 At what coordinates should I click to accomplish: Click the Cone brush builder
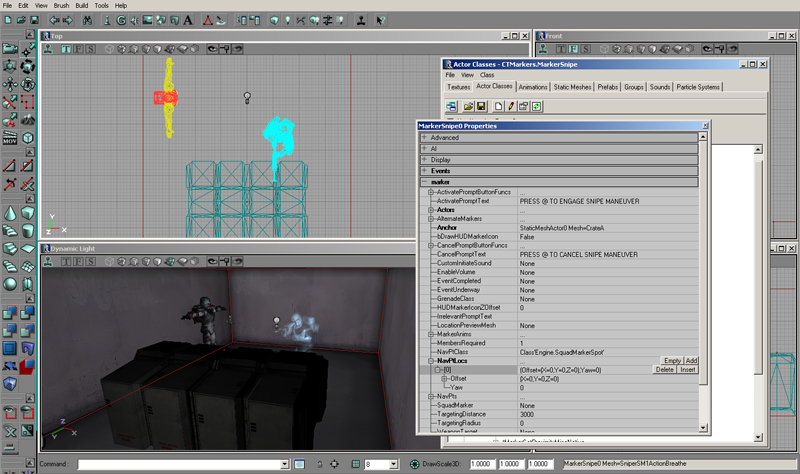click(x=10, y=213)
